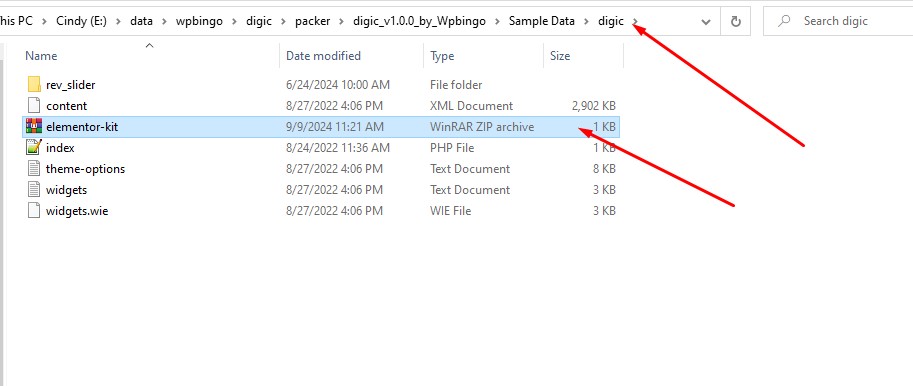Click the index PHP file icon
The image size is (913, 386).
click(34, 148)
